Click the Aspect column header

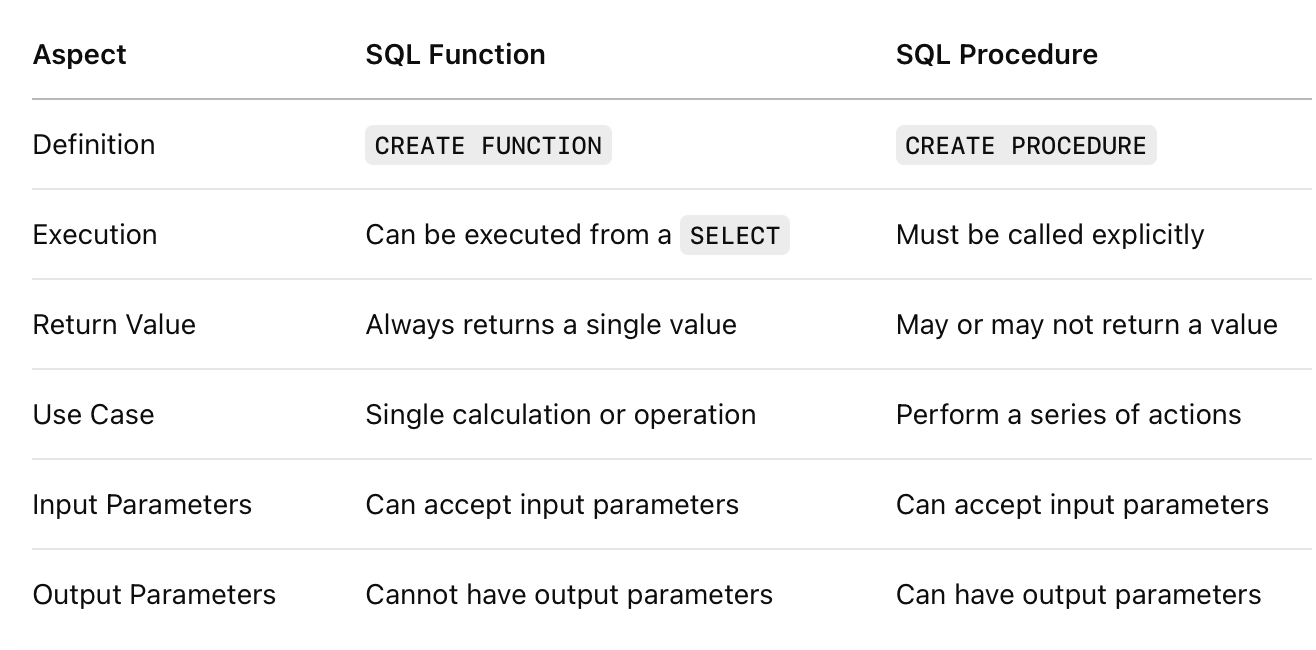tap(80, 55)
